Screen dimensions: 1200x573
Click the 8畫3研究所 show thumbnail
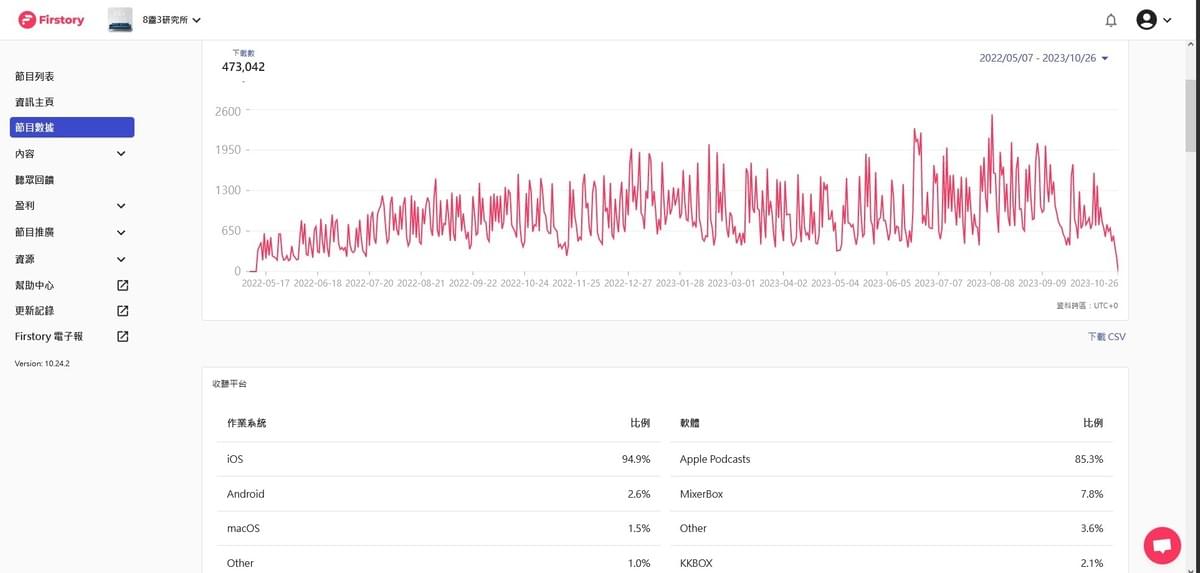tap(120, 20)
